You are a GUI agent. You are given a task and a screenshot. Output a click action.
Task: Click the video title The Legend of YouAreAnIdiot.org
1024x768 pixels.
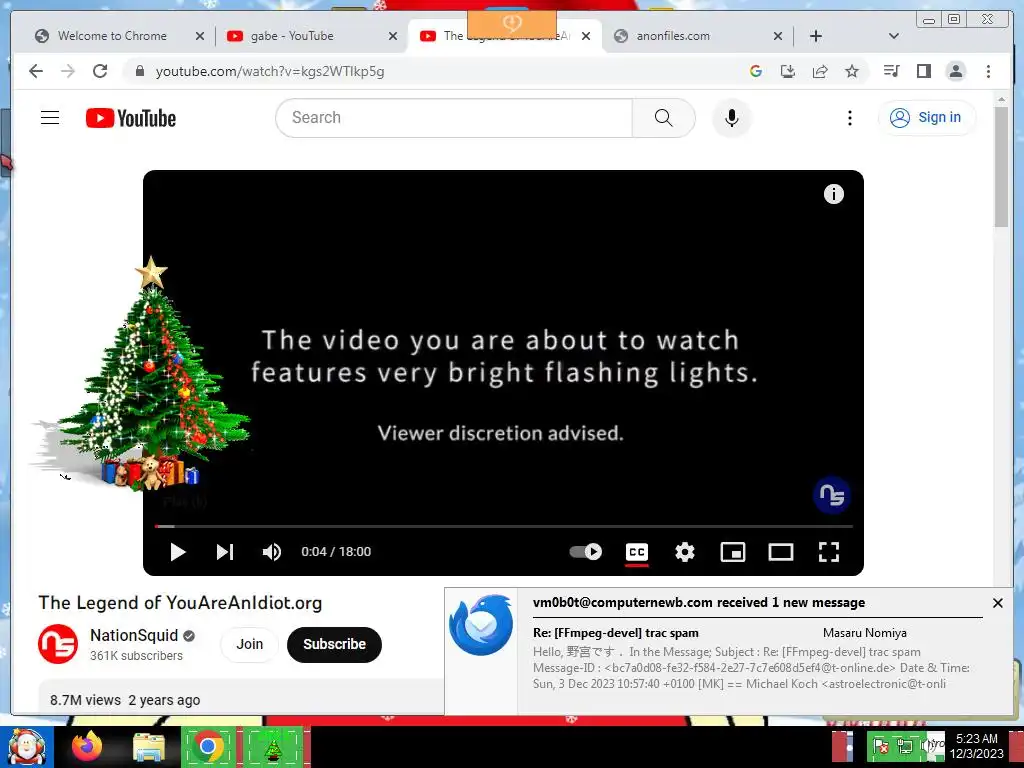click(x=180, y=603)
